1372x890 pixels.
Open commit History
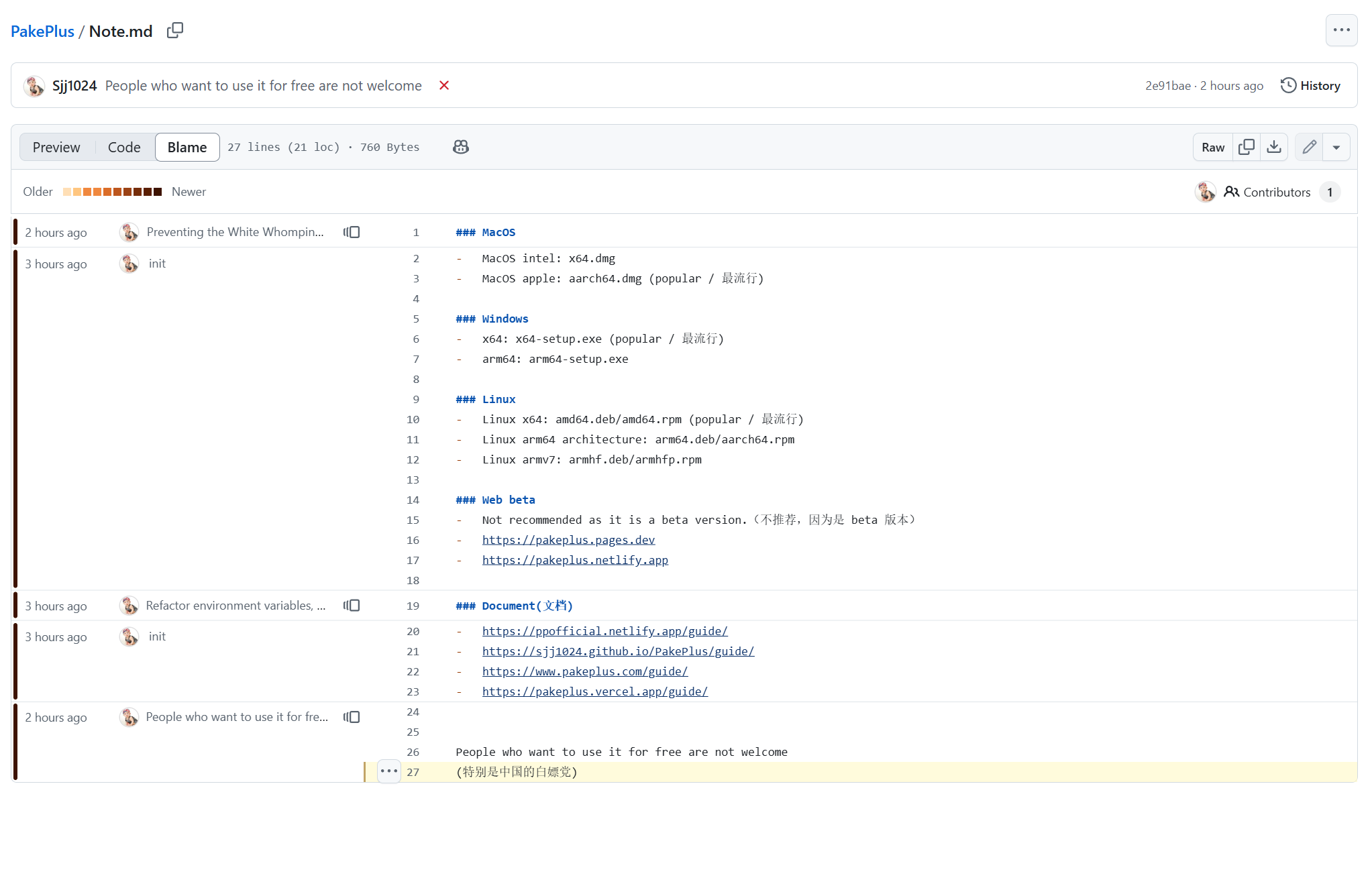1310,85
